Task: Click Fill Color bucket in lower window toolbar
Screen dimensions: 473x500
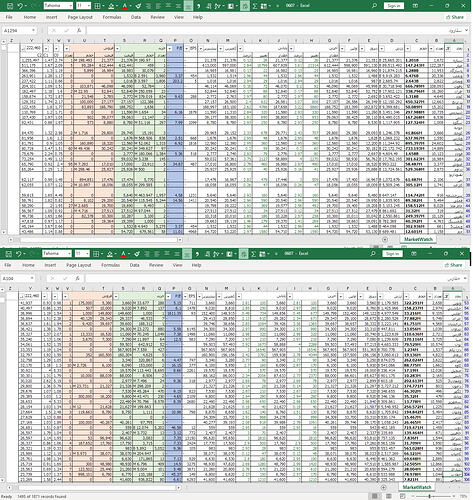Action: [110, 254]
